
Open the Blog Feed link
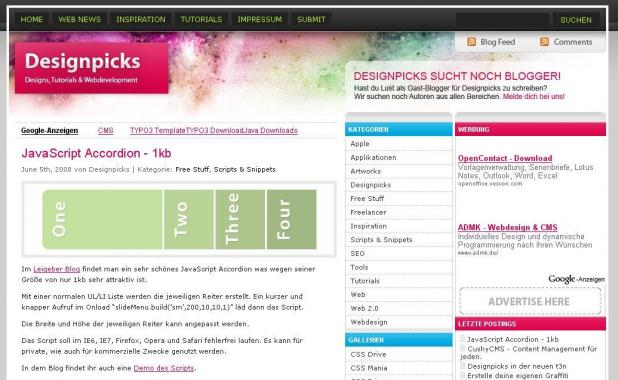tap(497, 42)
